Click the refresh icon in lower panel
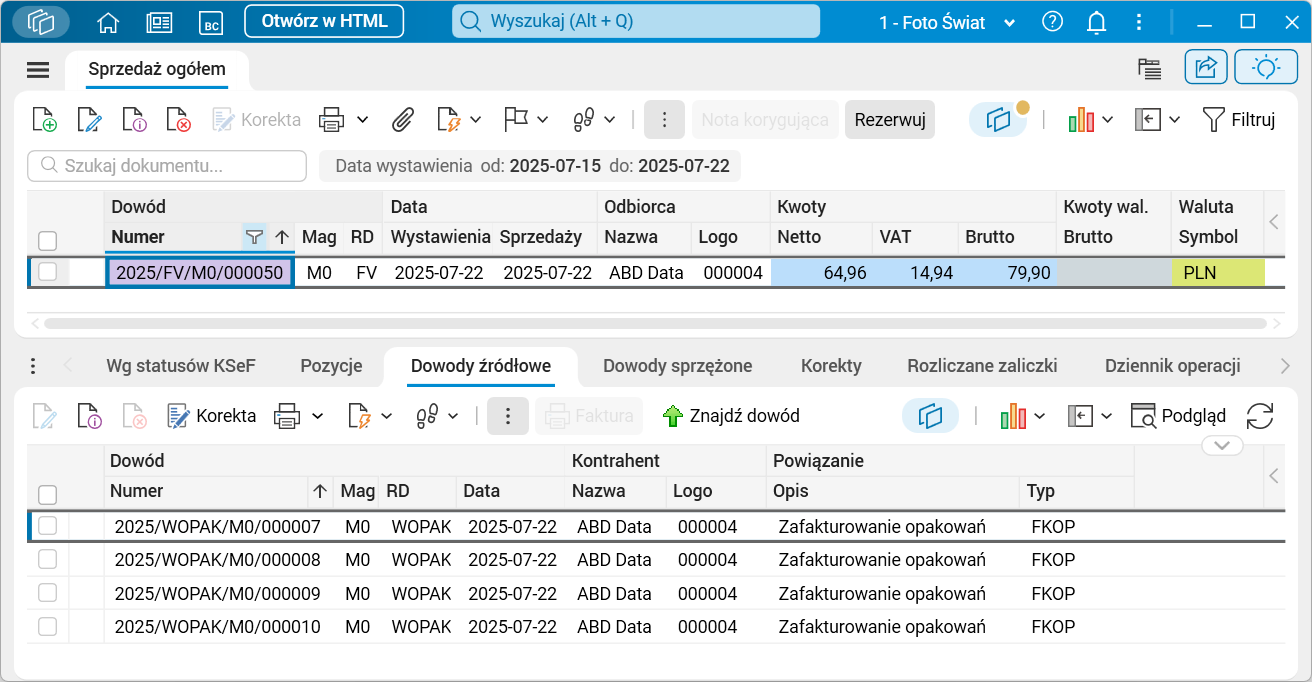1312x682 pixels. point(1260,416)
